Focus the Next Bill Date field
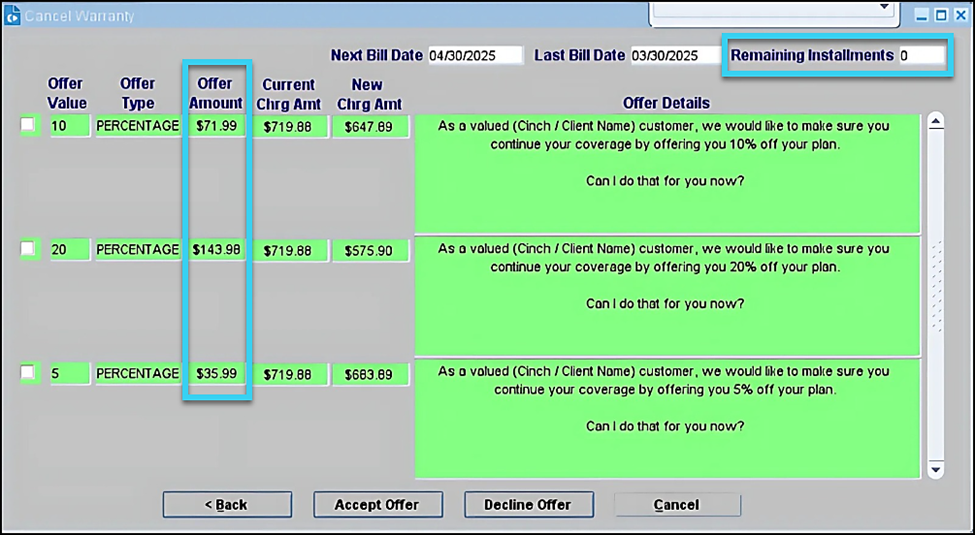The image size is (975, 535). tap(475, 56)
